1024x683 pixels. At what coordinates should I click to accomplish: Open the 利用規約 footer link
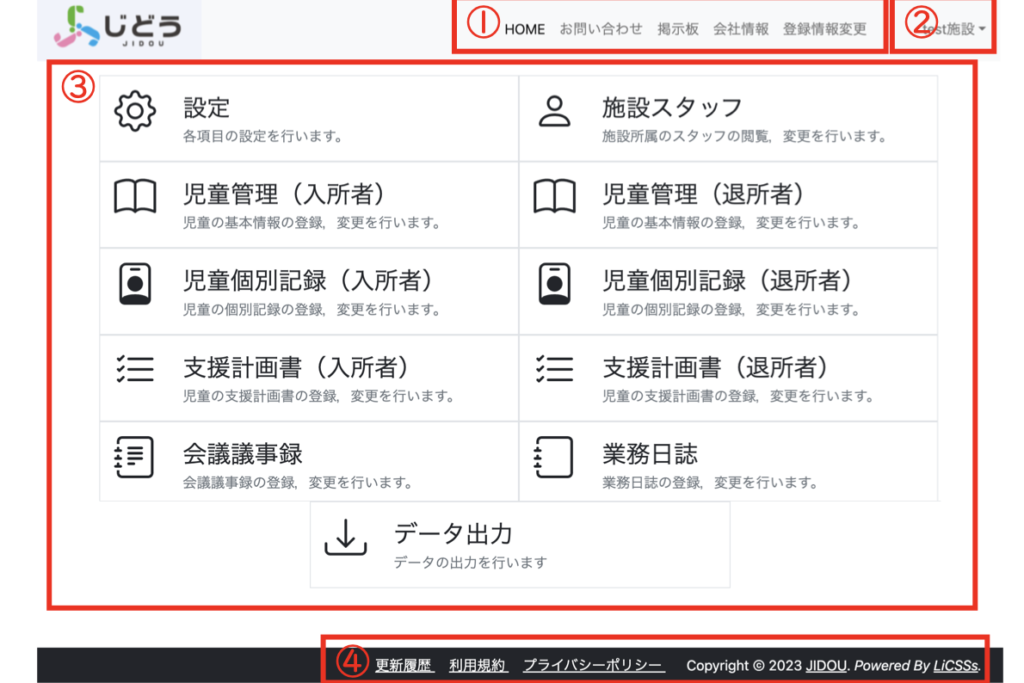coord(478,665)
